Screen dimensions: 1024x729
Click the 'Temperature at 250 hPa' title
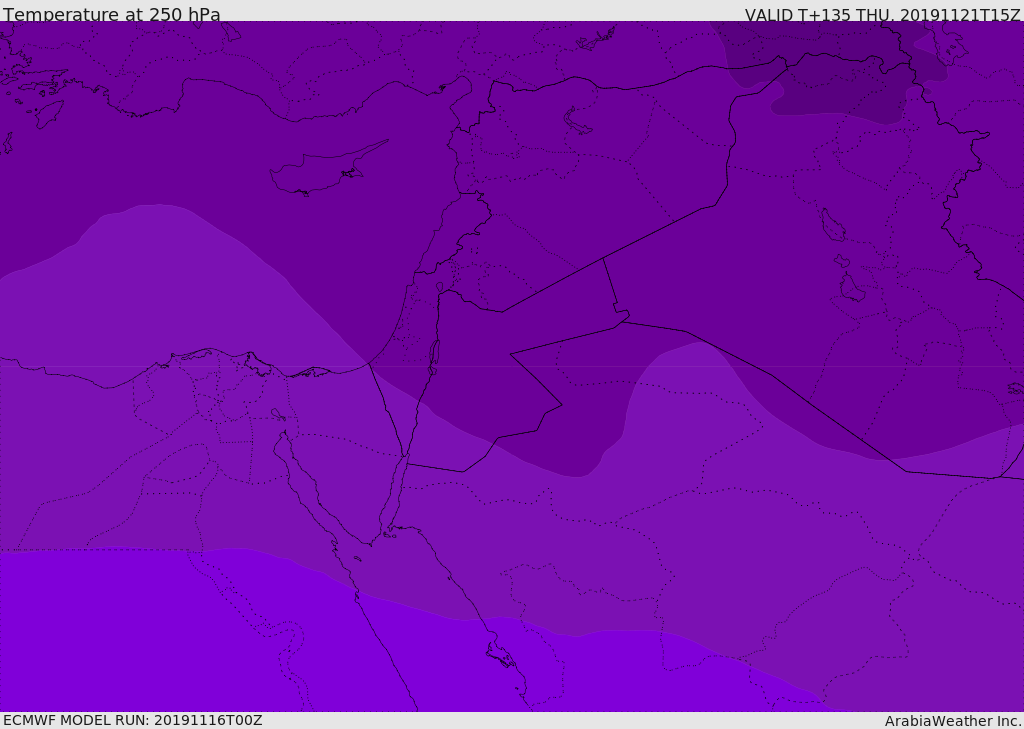112,14
